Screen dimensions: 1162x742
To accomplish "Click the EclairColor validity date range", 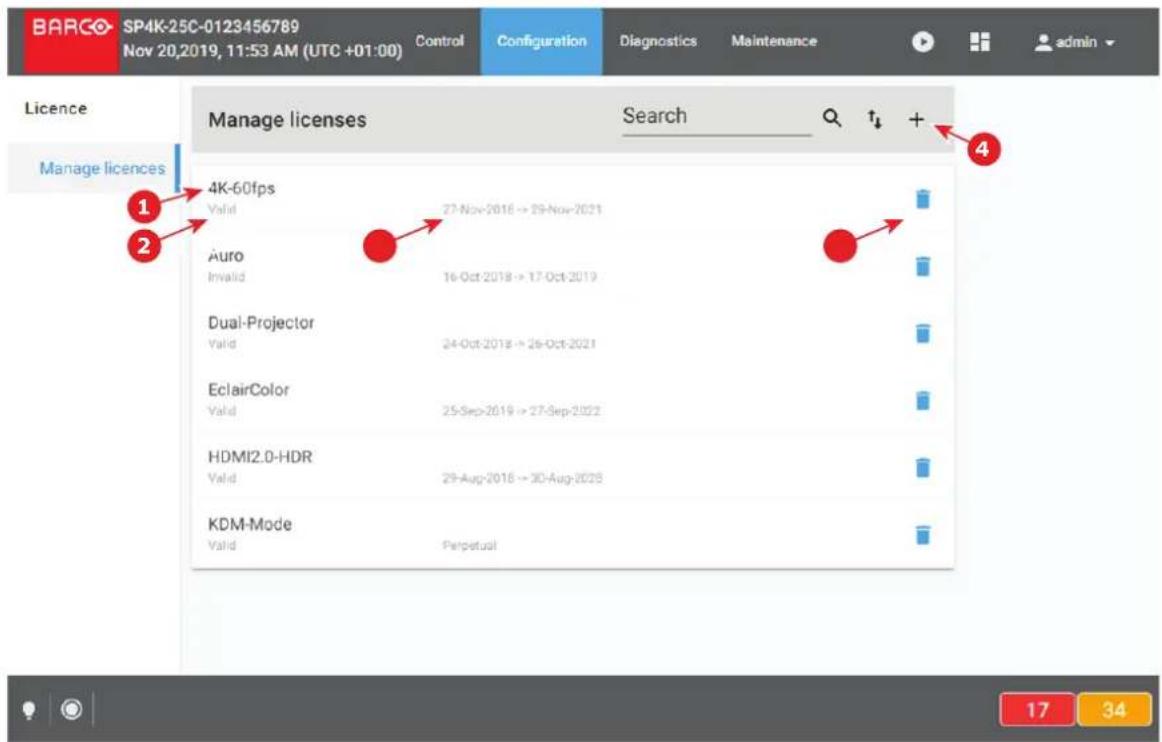I will 522,411.
